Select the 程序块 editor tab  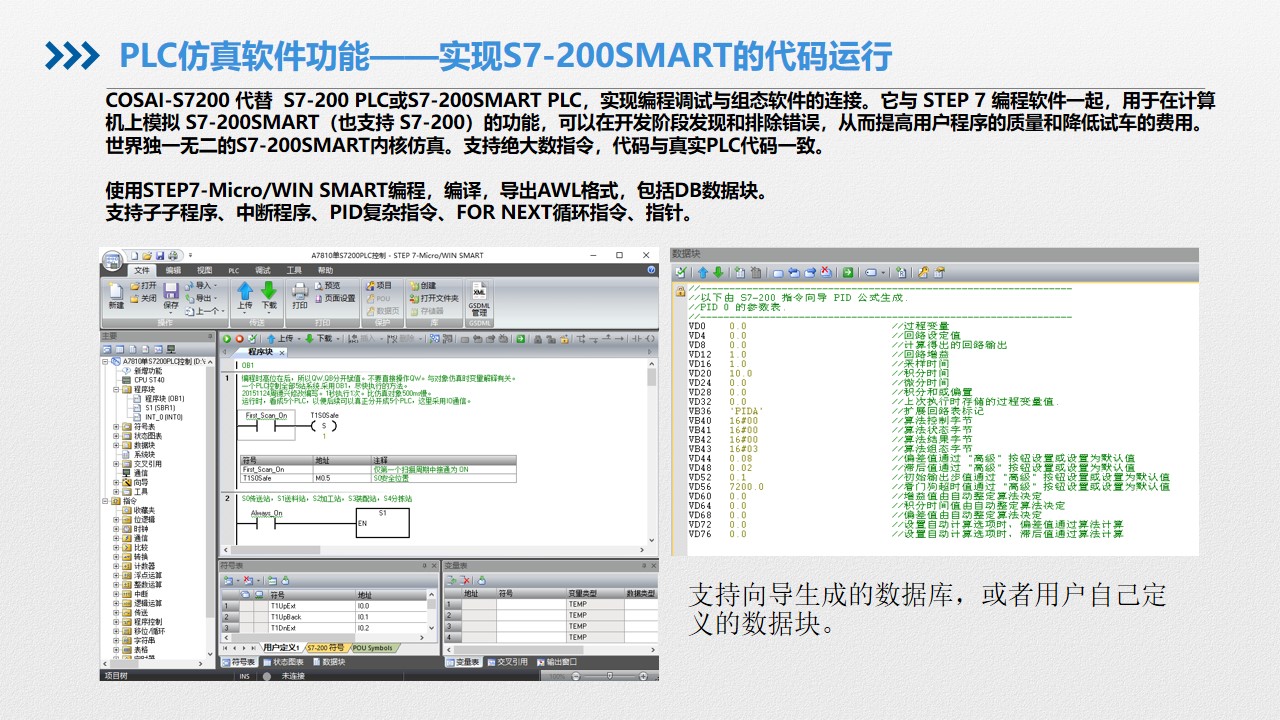(x=259, y=352)
